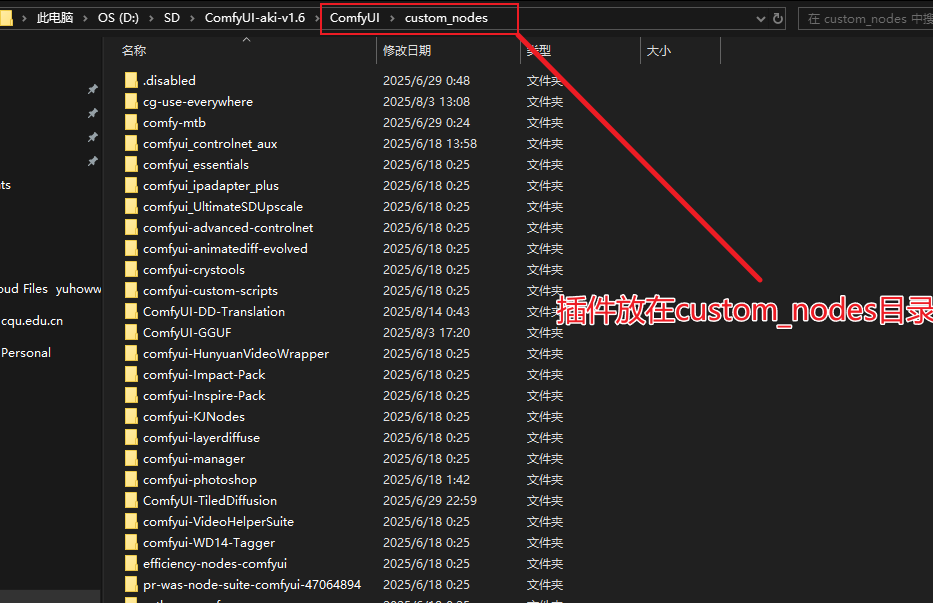The width and height of the screenshot is (933, 603).
Task: Select ComfyUI-aki-v1.6 breadcrumb segment
Action: tap(255, 18)
